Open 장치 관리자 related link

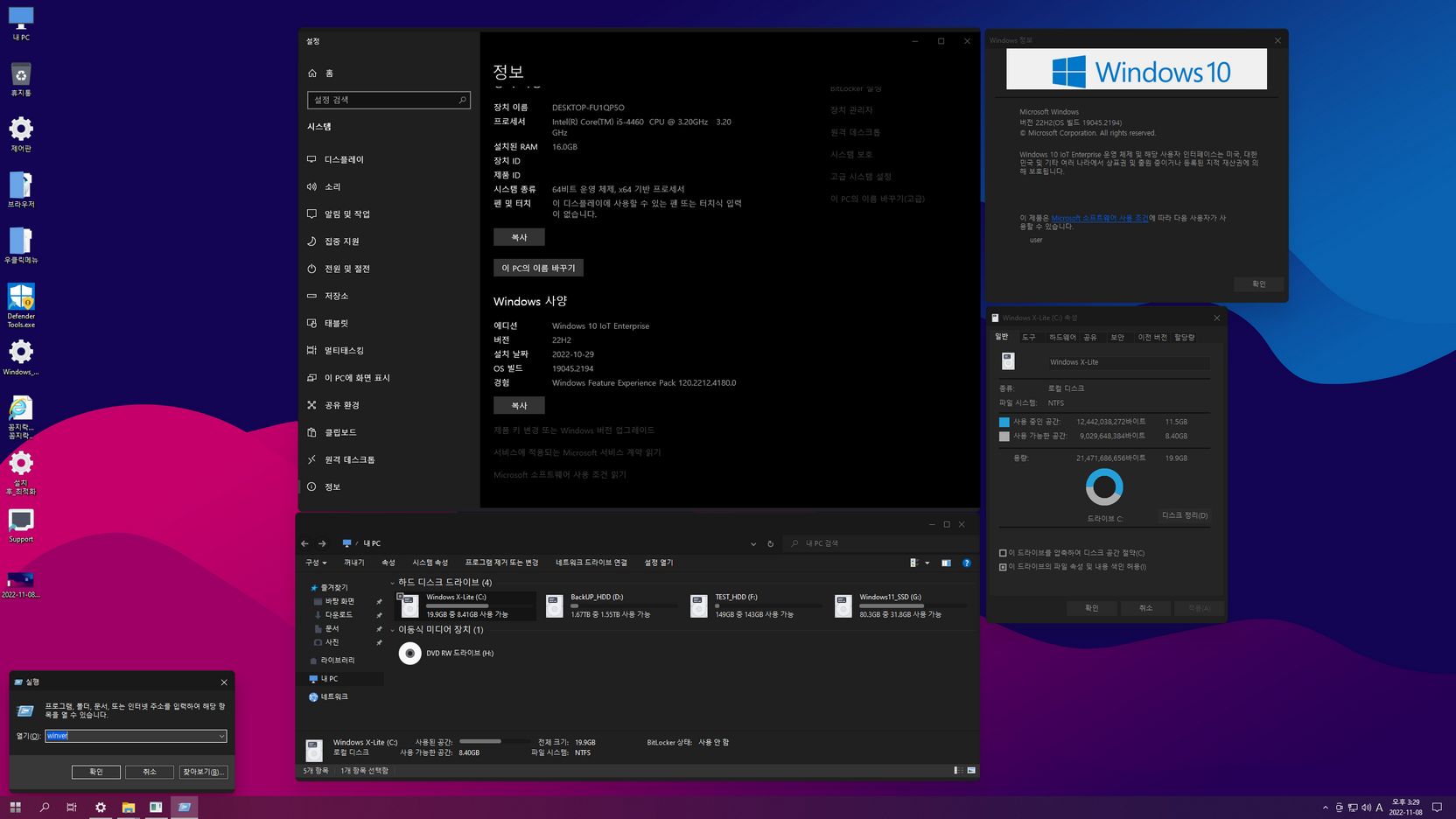[x=851, y=110]
